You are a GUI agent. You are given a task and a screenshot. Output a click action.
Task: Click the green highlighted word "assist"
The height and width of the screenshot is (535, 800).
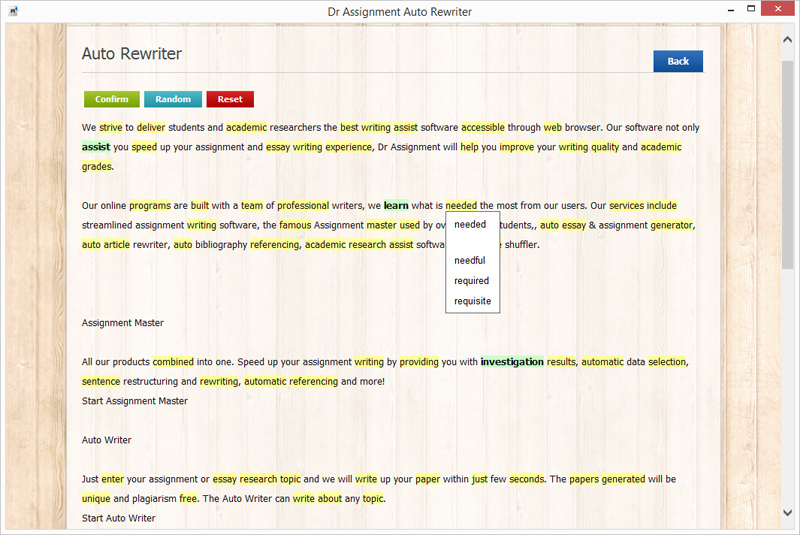[96, 147]
